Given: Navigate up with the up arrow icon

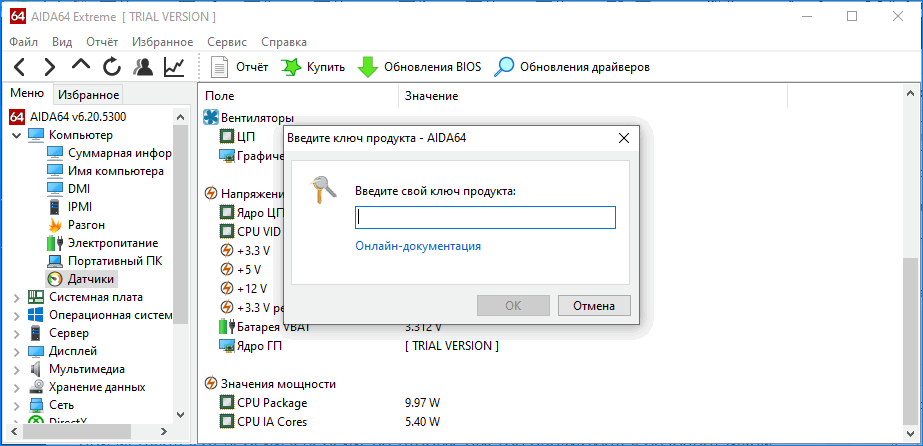Looking at the screenshot, I should click(x=81, y=65).
